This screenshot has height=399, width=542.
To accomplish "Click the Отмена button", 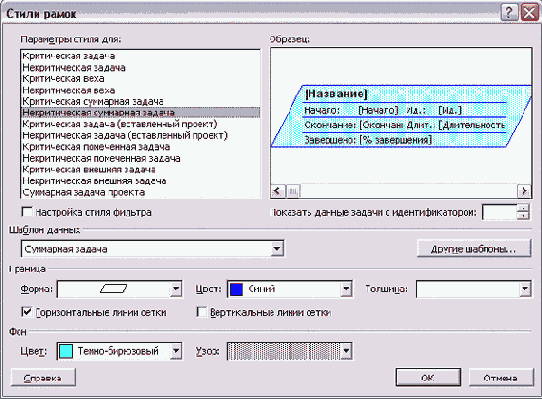I will pos(501,378).
